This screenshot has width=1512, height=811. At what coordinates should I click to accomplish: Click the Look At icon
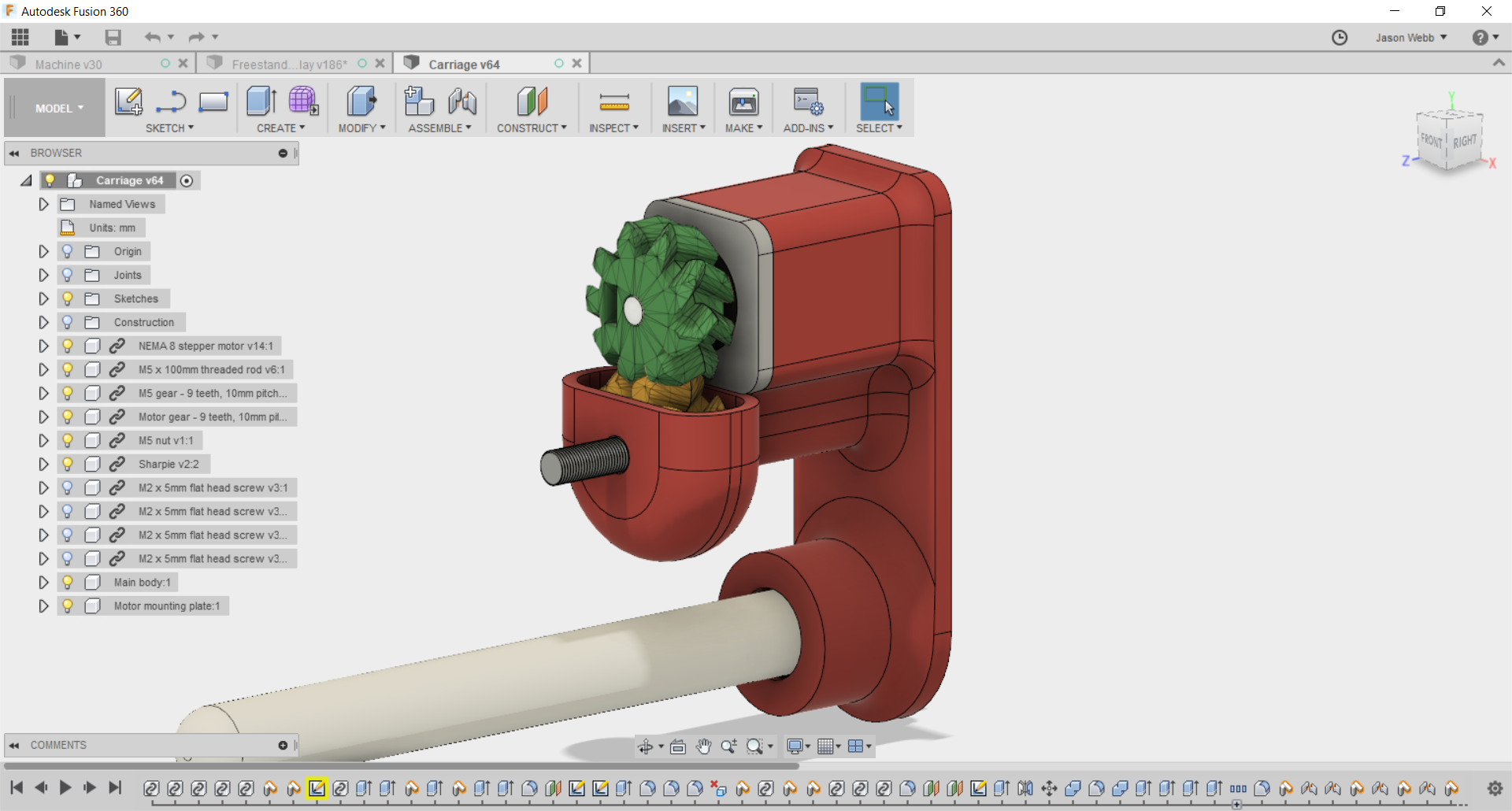tap(677, 746)
